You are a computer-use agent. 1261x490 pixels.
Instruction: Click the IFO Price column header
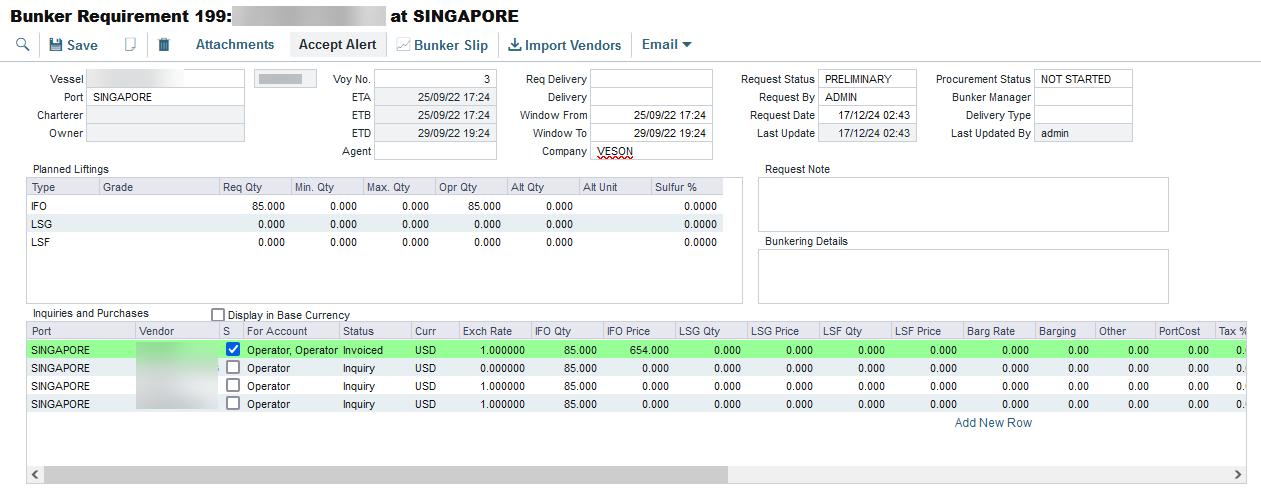tap(635, 331)
